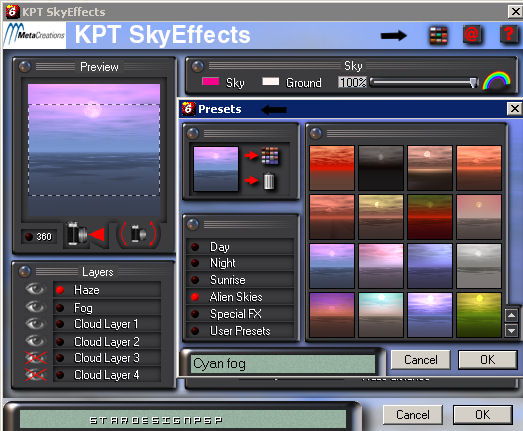
Task: Click the red @ web link icon
Action: pyautogui.click(x=472, y=35)
